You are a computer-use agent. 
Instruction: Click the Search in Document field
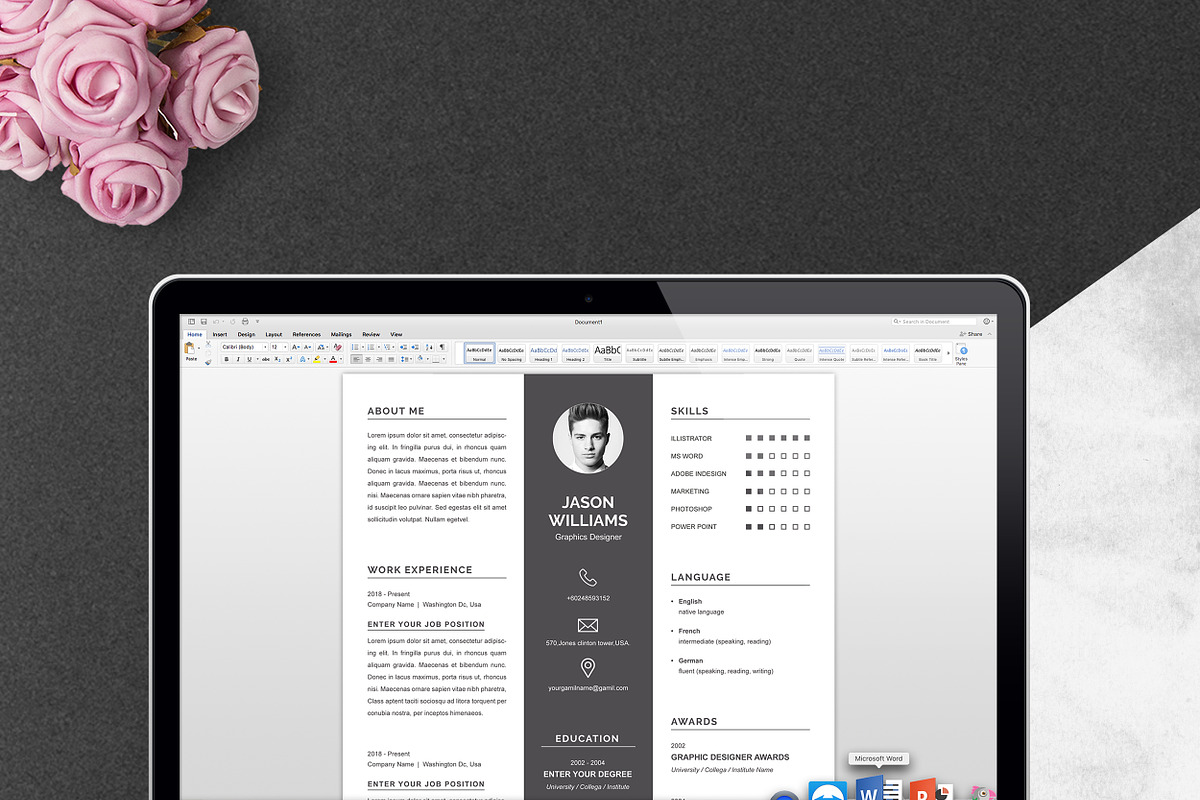coord(934,321)
